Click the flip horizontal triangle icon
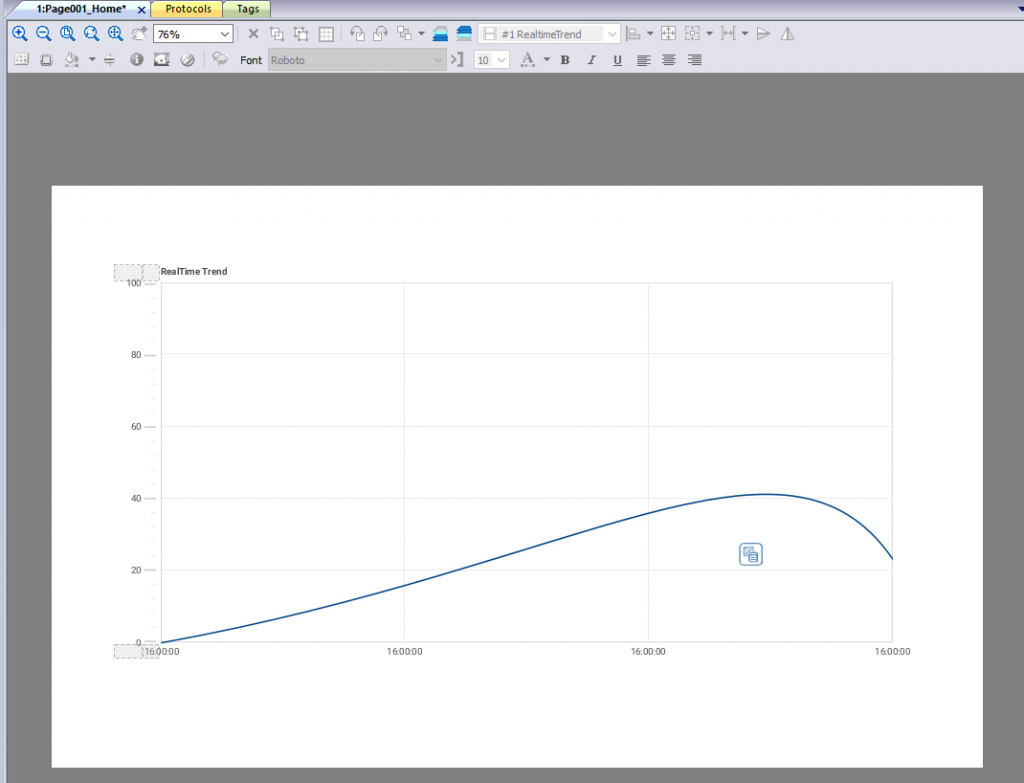The width and height of the screenshot is (1024, 783). coord(788,34)
